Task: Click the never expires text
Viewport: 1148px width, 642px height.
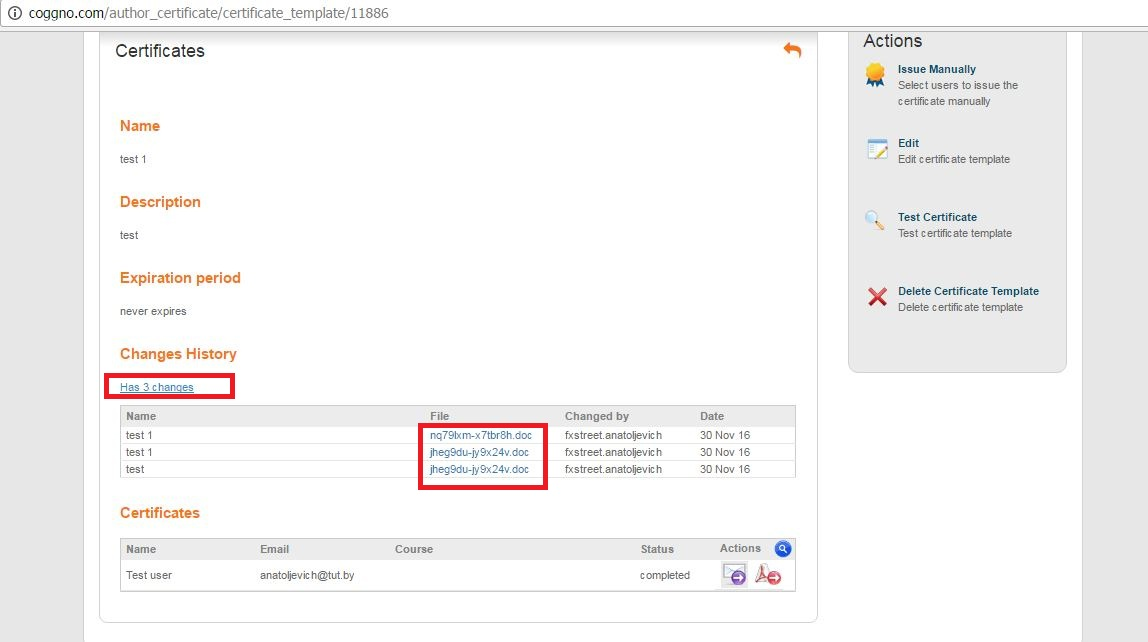Action: point(153,311)
